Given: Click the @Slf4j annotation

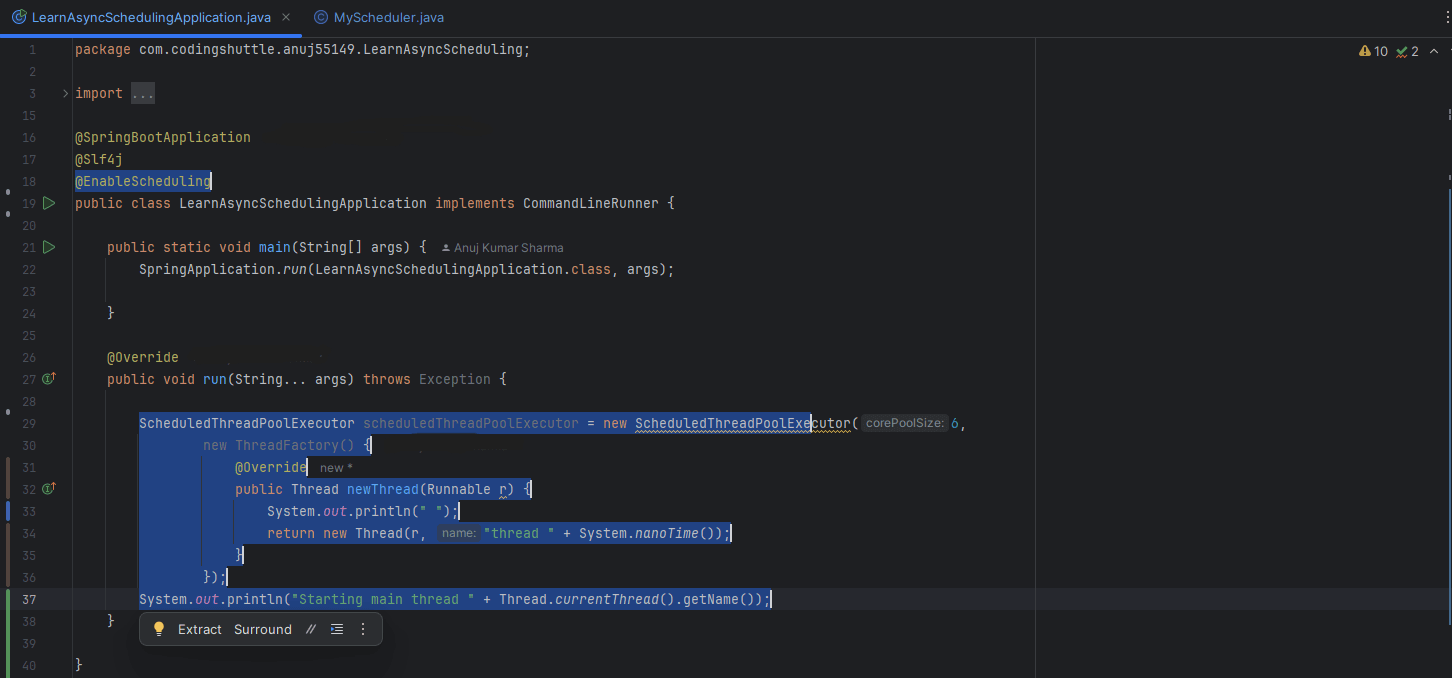Looking at the screenshot, I should tap(99, 159).
